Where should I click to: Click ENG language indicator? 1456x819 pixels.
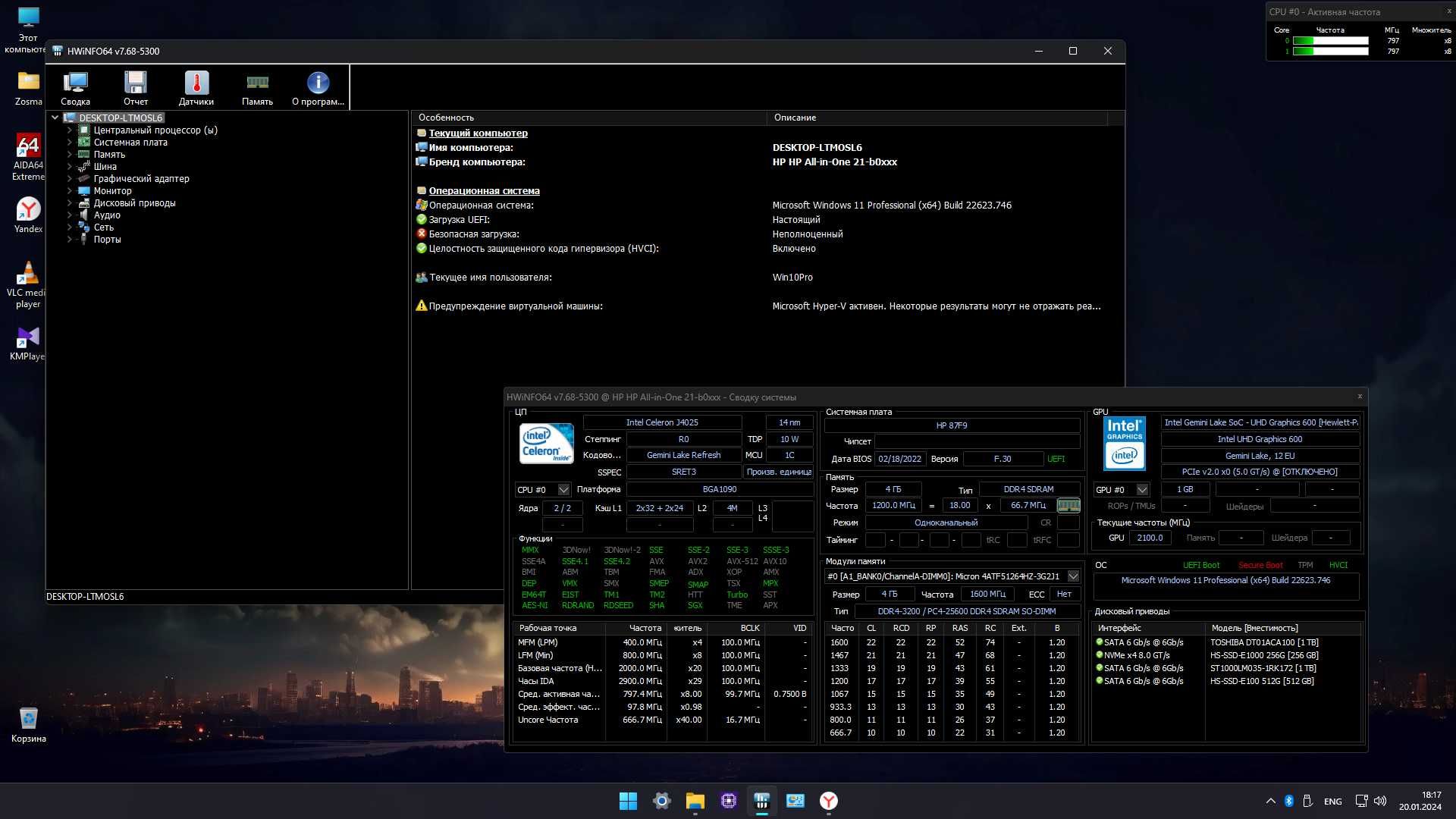1332,802
